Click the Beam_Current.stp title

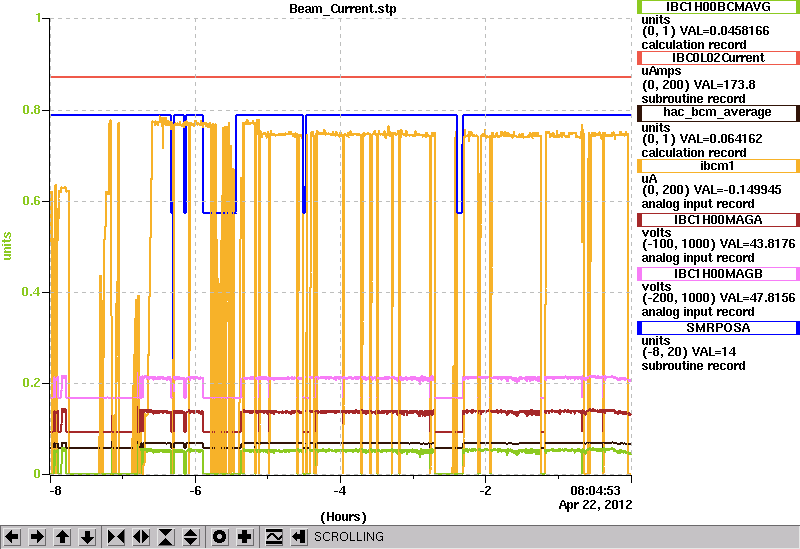342,9
